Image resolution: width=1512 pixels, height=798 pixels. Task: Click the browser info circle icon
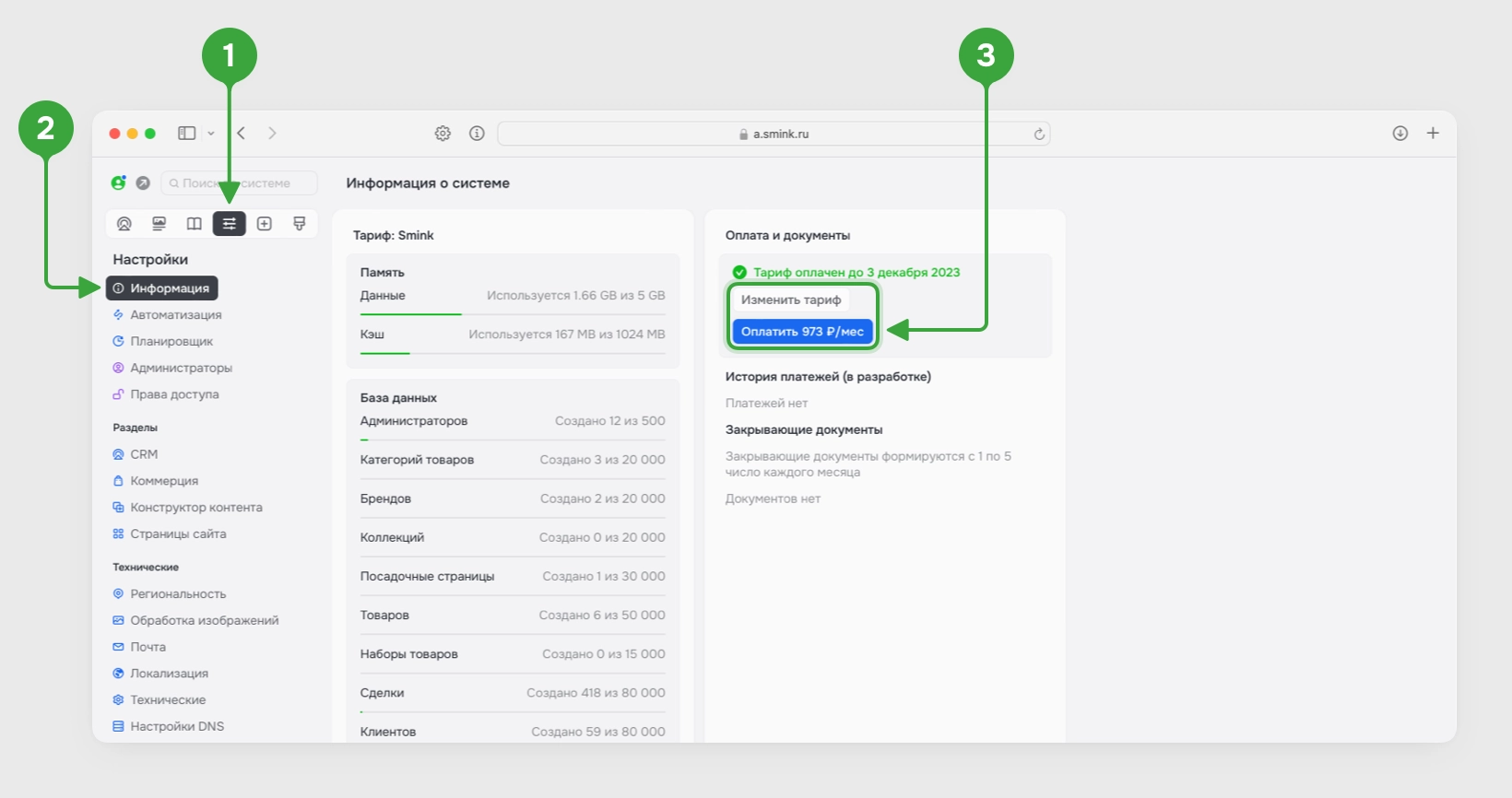coord(477,134)
